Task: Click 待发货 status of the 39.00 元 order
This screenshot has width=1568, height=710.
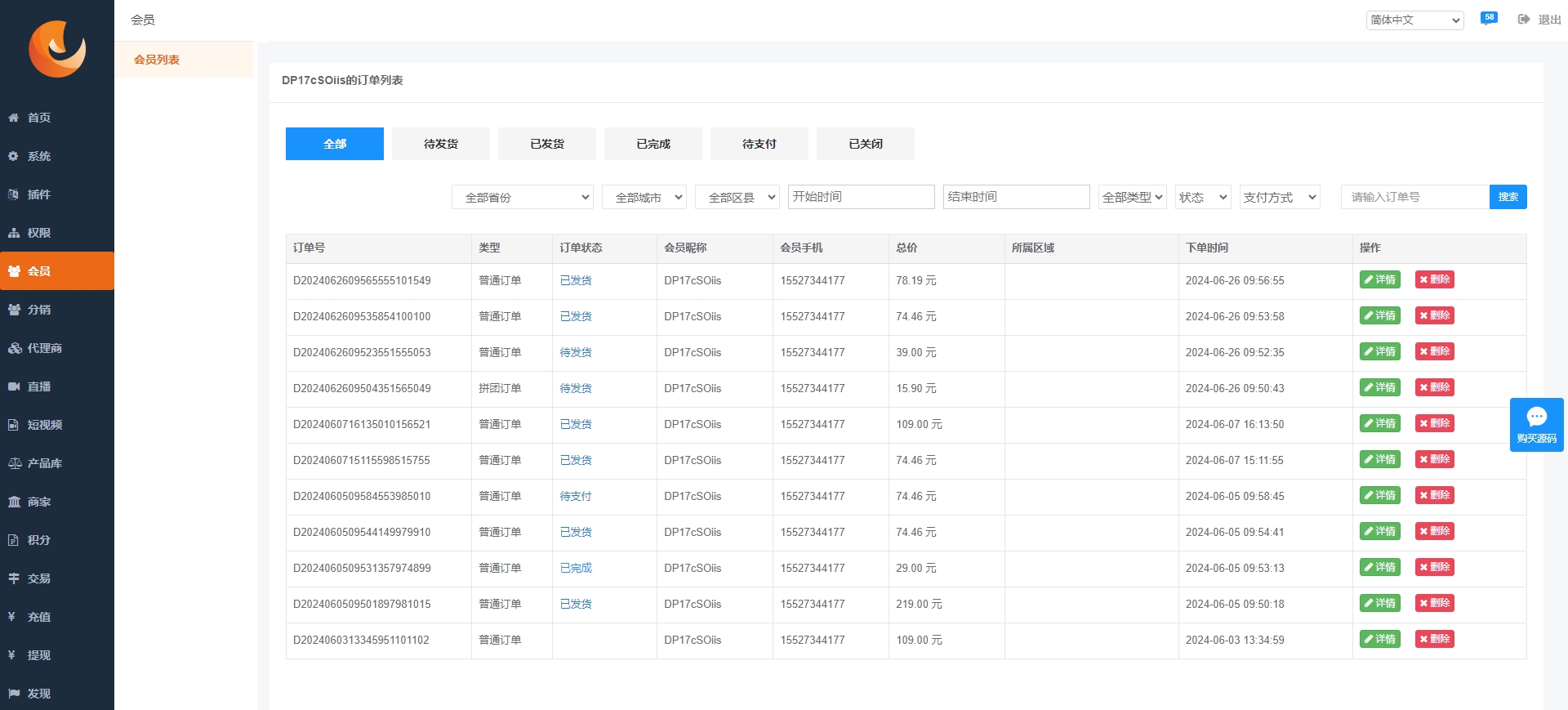Action: (576, 352)
